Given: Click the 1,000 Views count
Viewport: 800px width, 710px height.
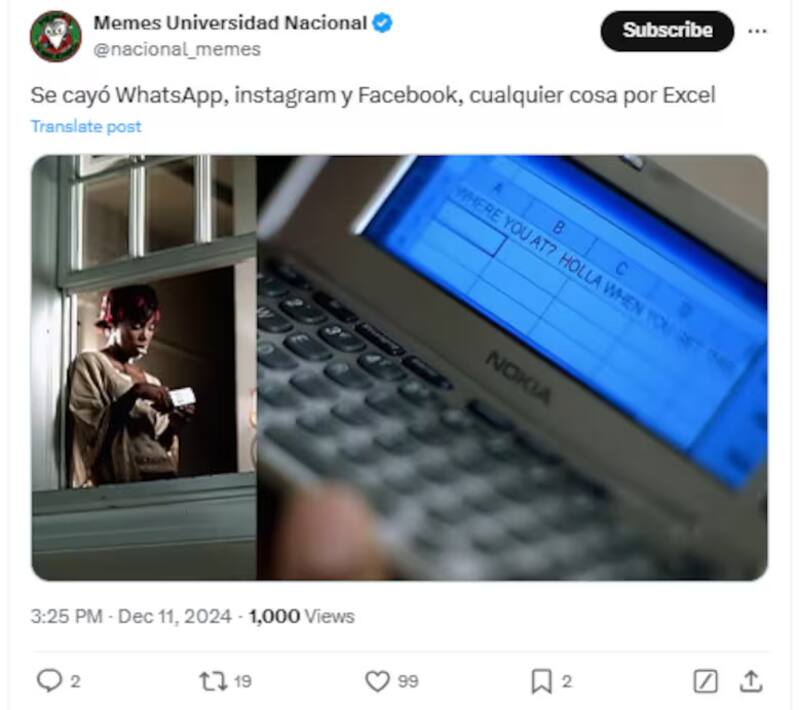Looking at the screenshot, I should point(302,616).
